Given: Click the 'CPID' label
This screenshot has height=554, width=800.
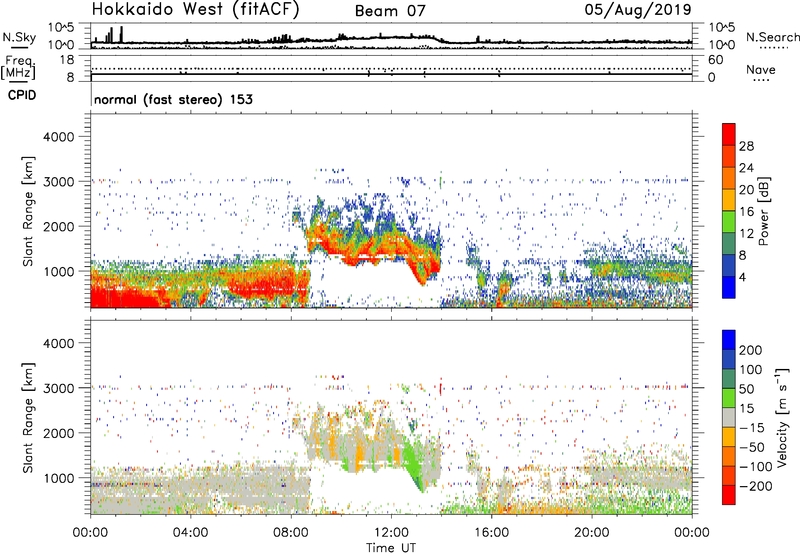Looking at the screenshot, I should pyautogui.click(x=22, y=95).
